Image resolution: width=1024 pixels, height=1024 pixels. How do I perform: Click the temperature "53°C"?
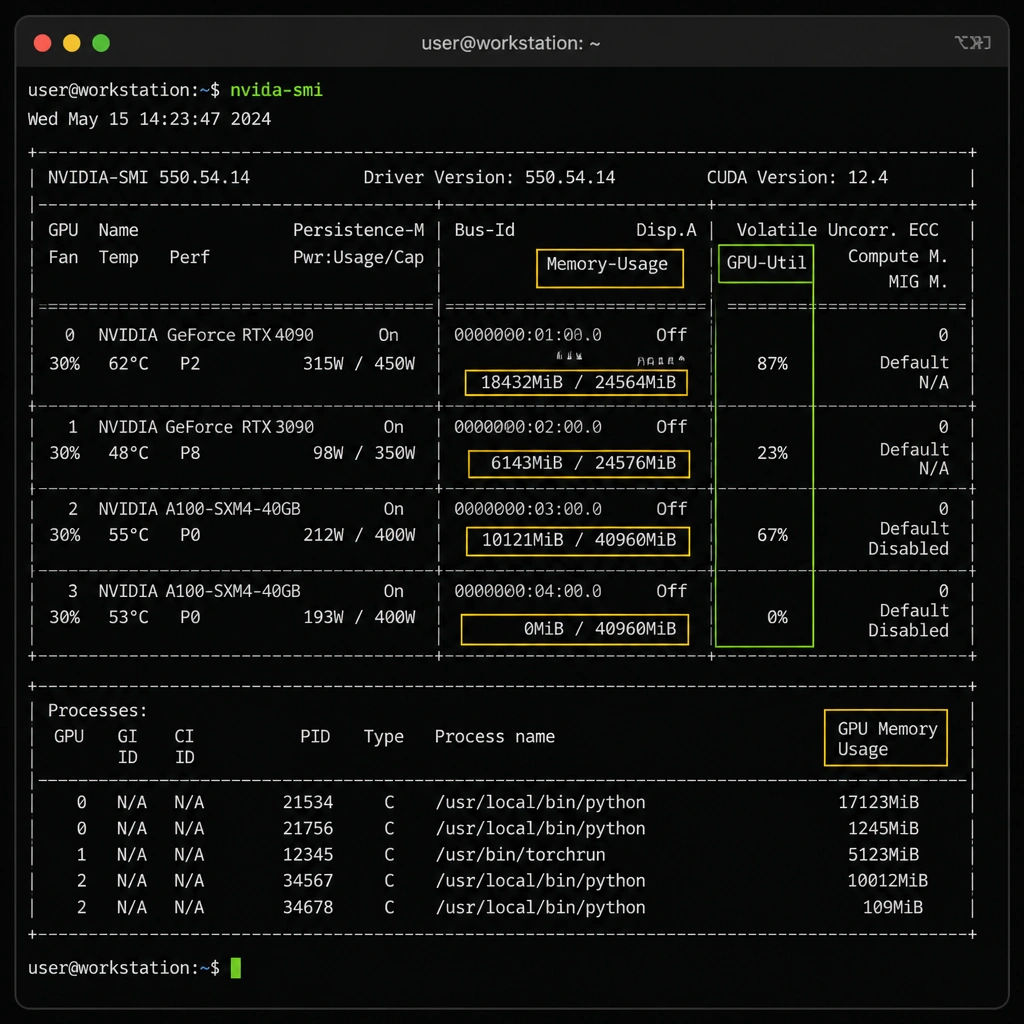pos(129,617)
